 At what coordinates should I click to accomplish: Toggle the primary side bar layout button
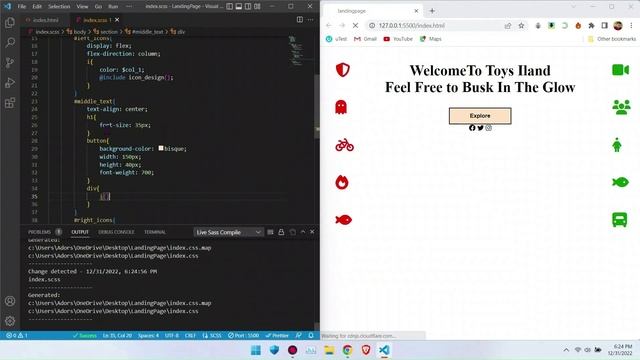coord(230,6)
